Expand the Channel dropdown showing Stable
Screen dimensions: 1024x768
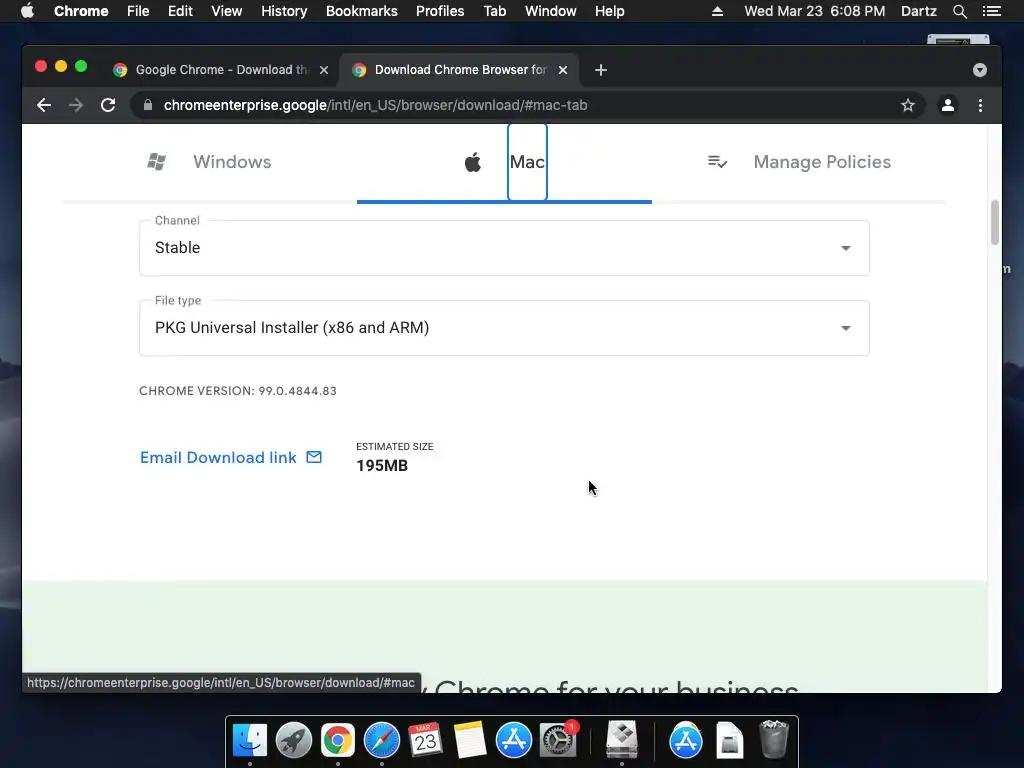[504, 248]
